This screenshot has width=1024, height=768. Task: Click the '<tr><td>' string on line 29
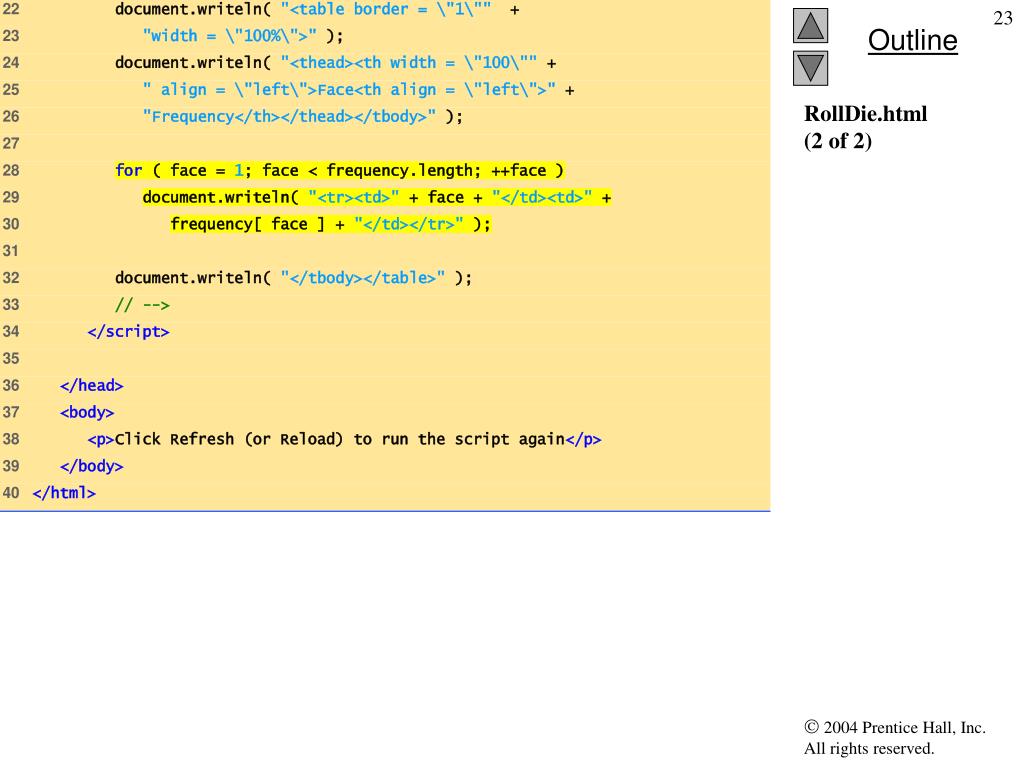tap(353, 197)
